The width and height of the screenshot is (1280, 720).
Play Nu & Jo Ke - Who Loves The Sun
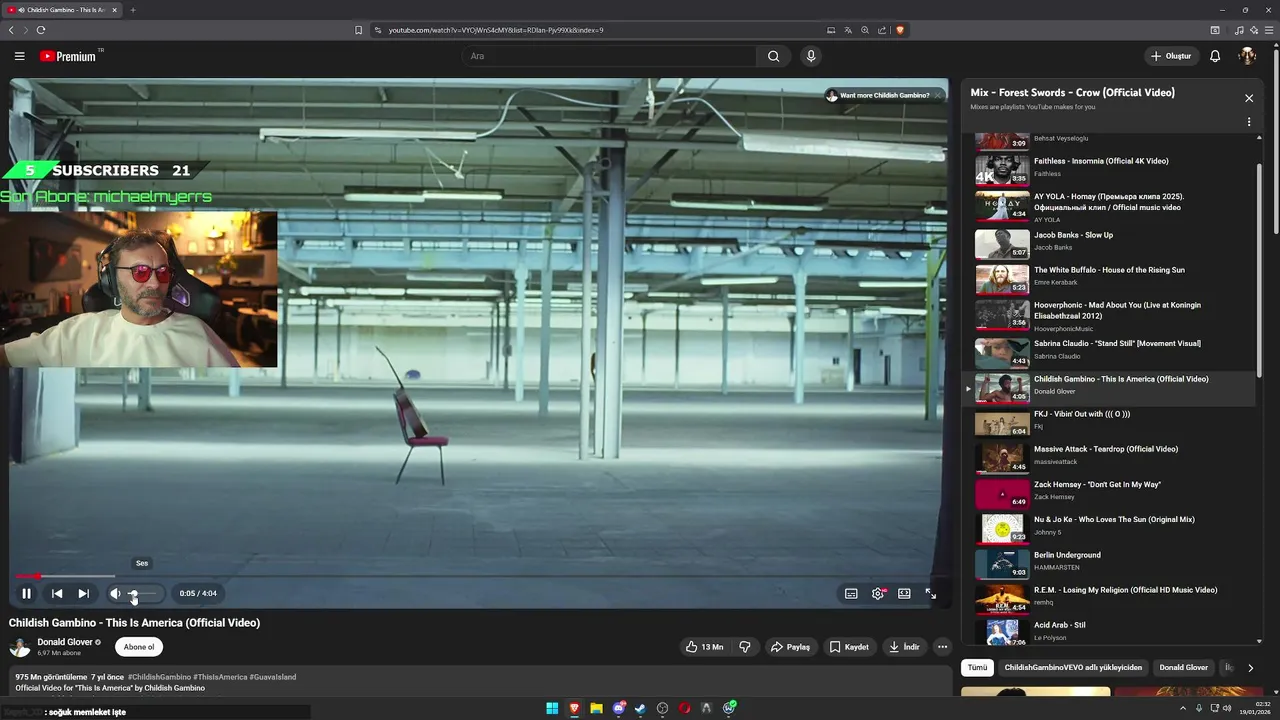click(x=1110, y=527)
